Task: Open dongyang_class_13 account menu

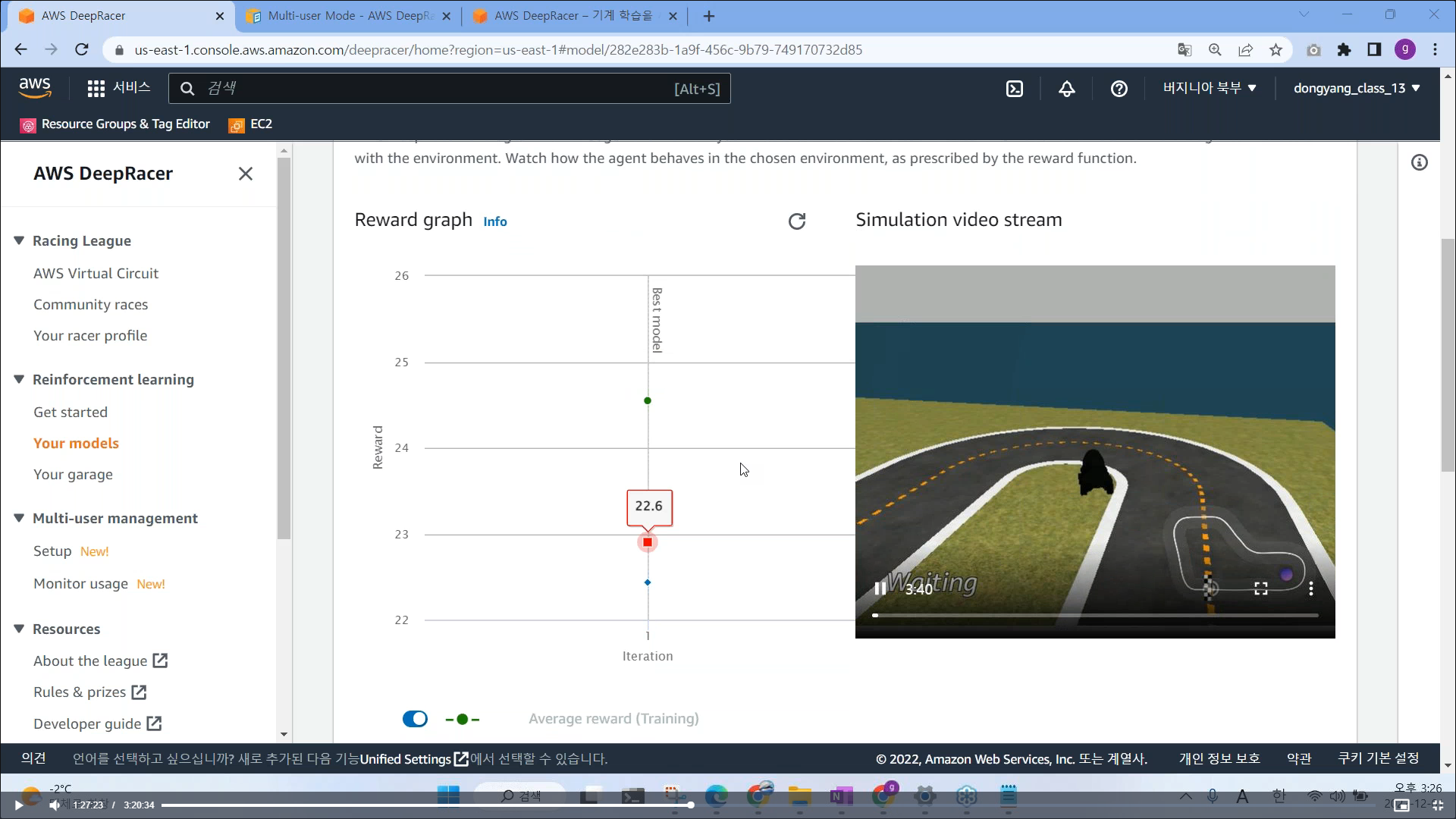Action: point(1356,88)
